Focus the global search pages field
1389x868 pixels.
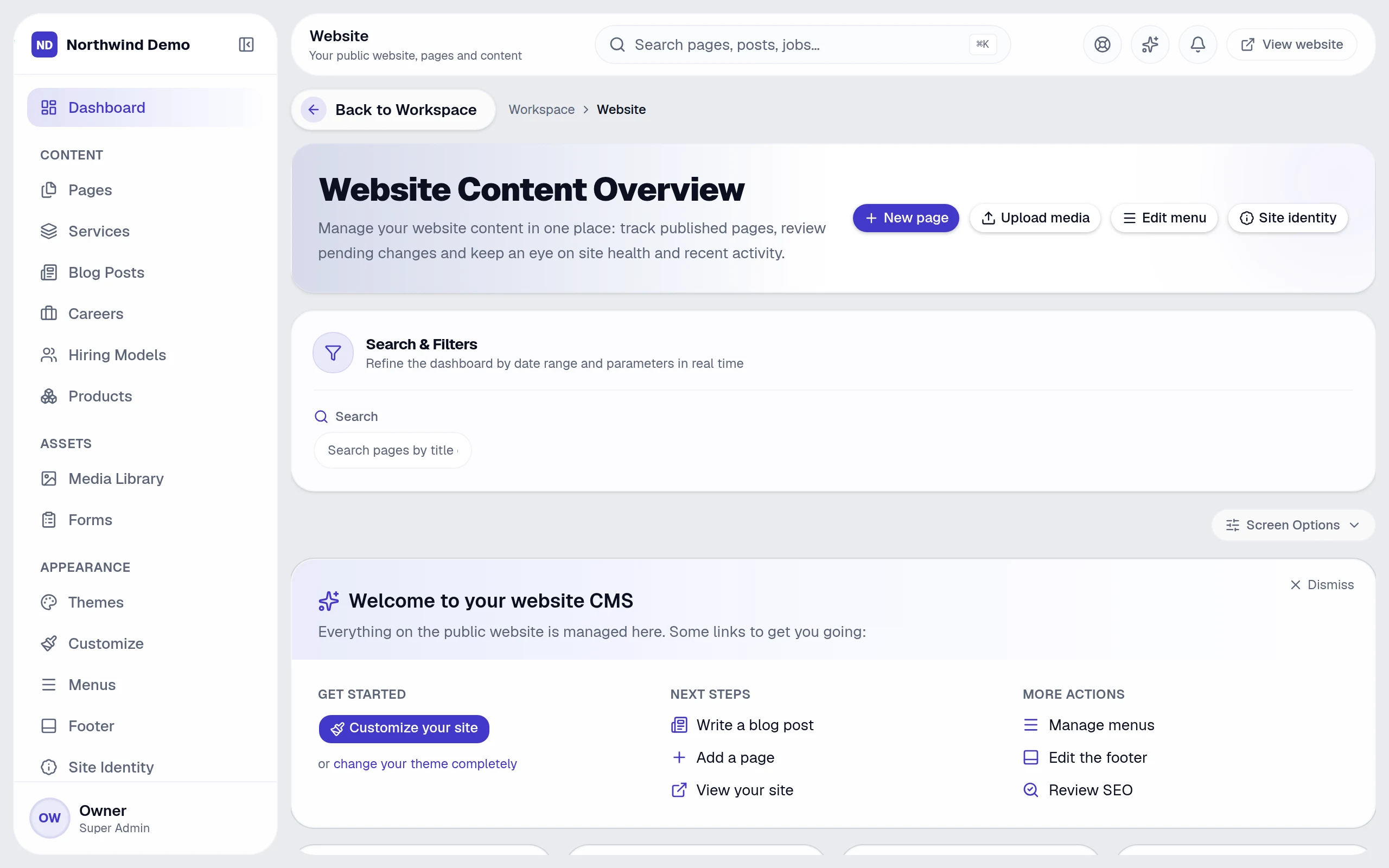(x=802, y=44)
